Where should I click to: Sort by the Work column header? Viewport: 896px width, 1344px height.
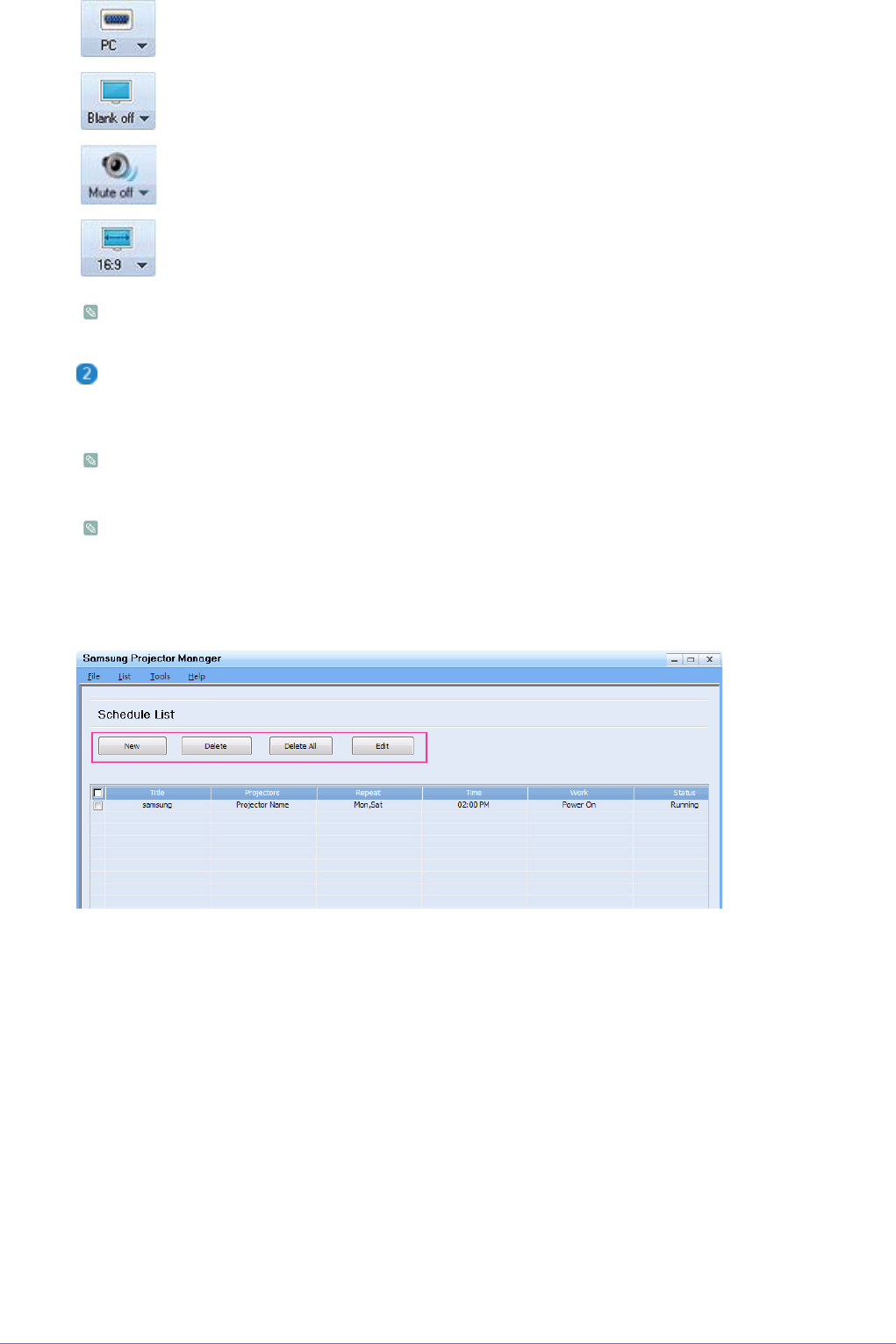[580, 793]
